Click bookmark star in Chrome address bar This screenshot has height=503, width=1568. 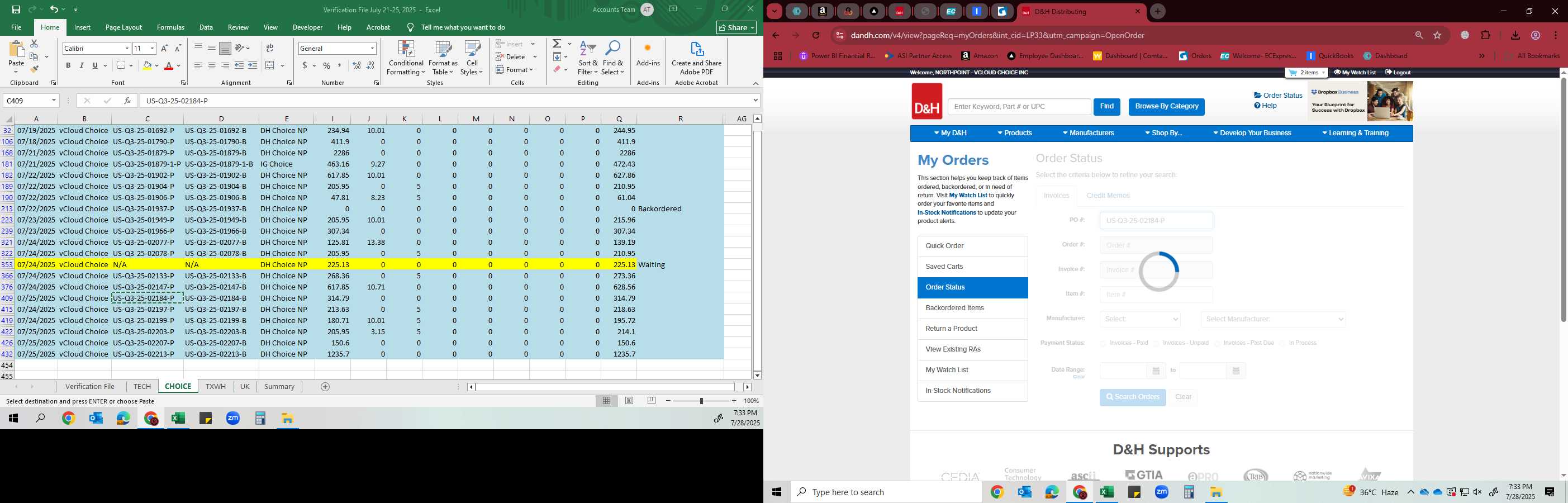[x=1437, y=35]
